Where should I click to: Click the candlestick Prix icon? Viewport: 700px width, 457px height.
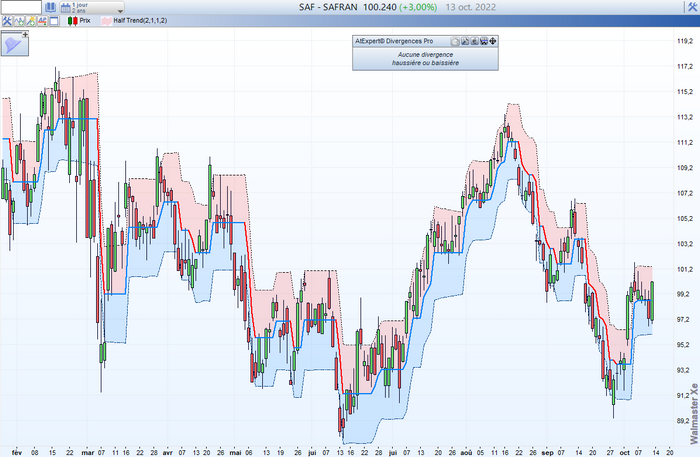(73, 20)
